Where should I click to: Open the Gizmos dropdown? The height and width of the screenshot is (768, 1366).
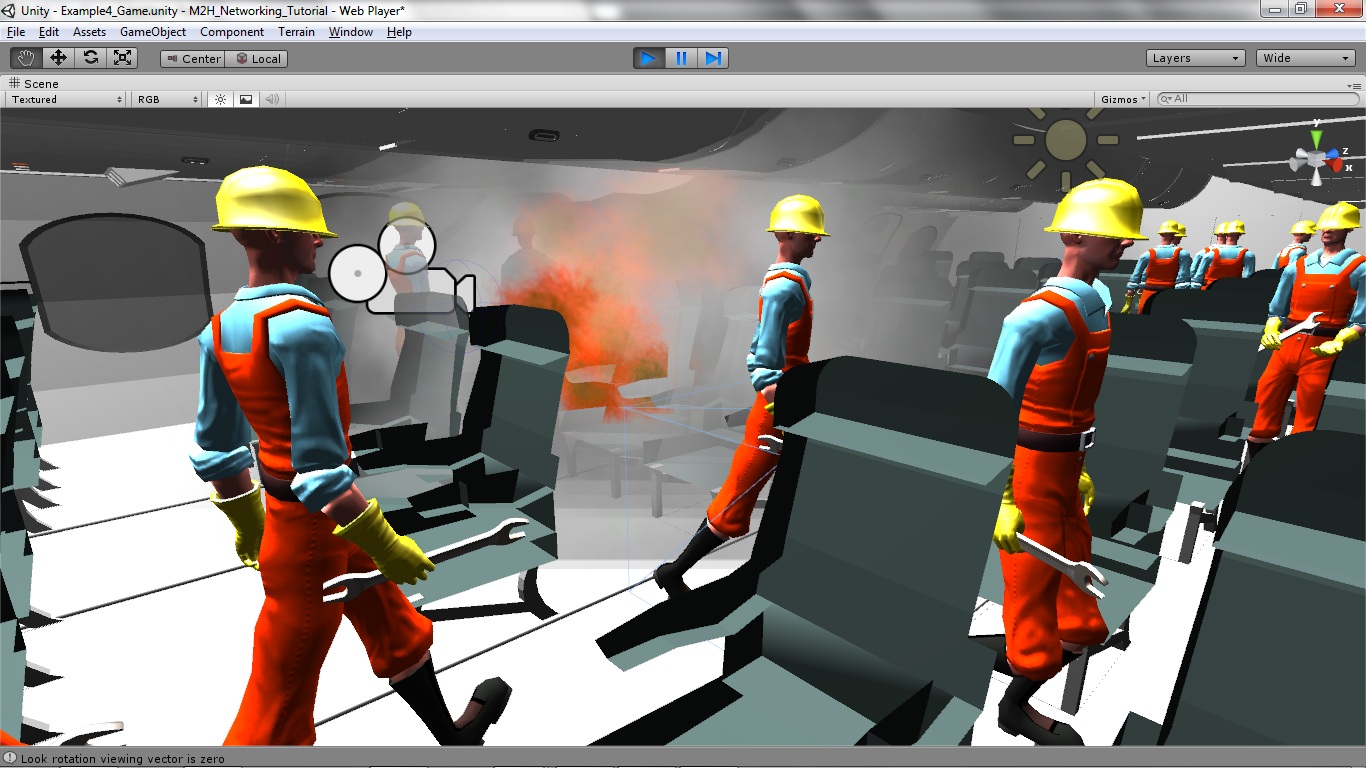click(x=1124, y=99)
